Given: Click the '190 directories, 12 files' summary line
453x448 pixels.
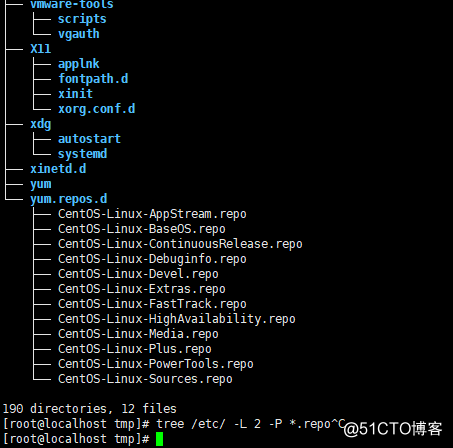Looking at the screenshot, I should 90,409.
